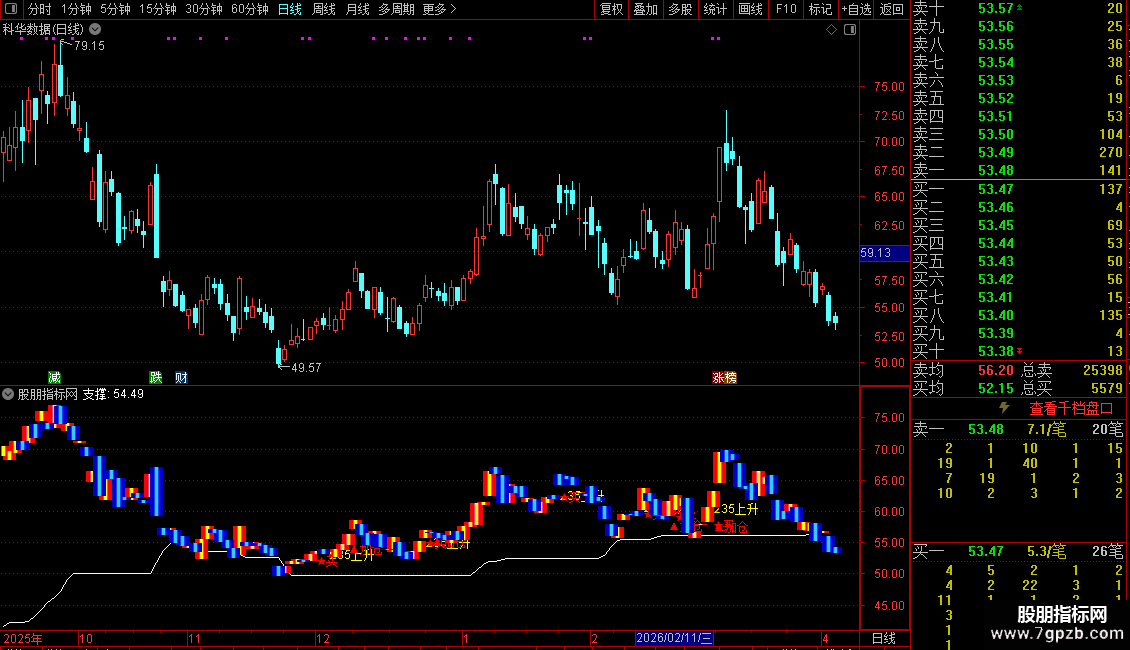This screenshot has width=1130, height=650.
Task: Click the 79.15 high price label
Action: (x=89, y=45)
